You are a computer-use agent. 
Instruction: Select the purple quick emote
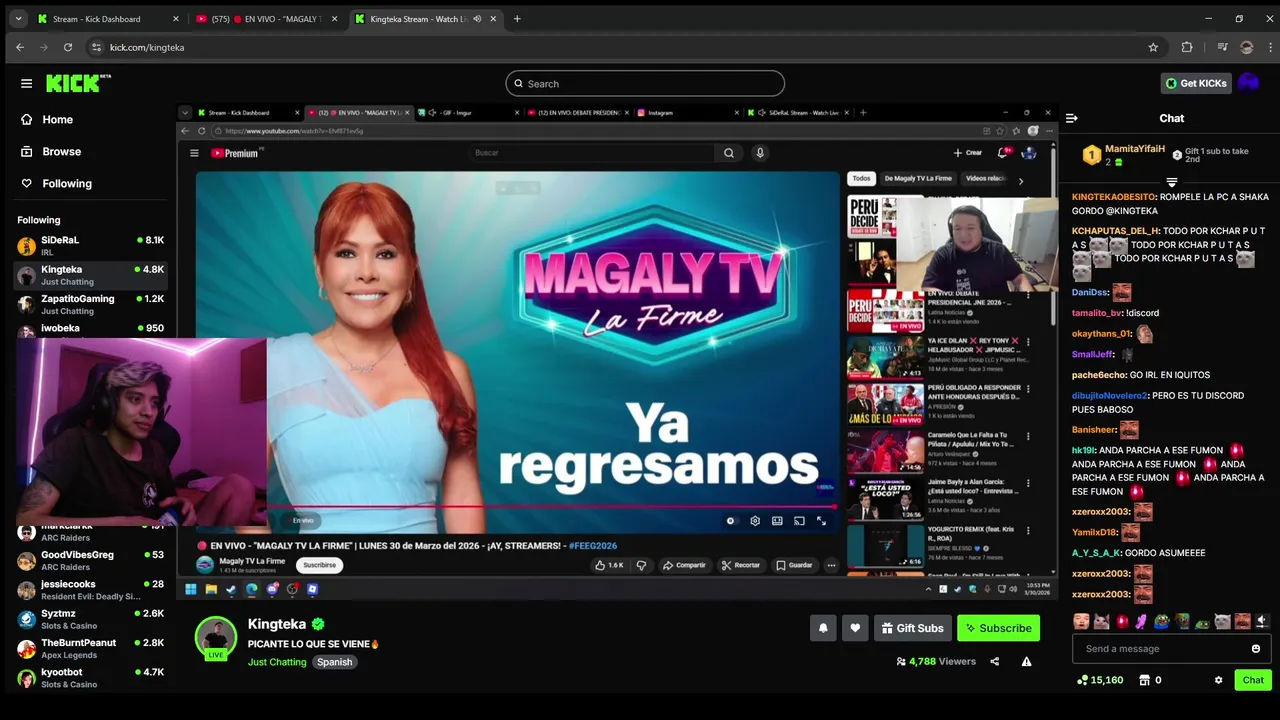pos(1141,622)
